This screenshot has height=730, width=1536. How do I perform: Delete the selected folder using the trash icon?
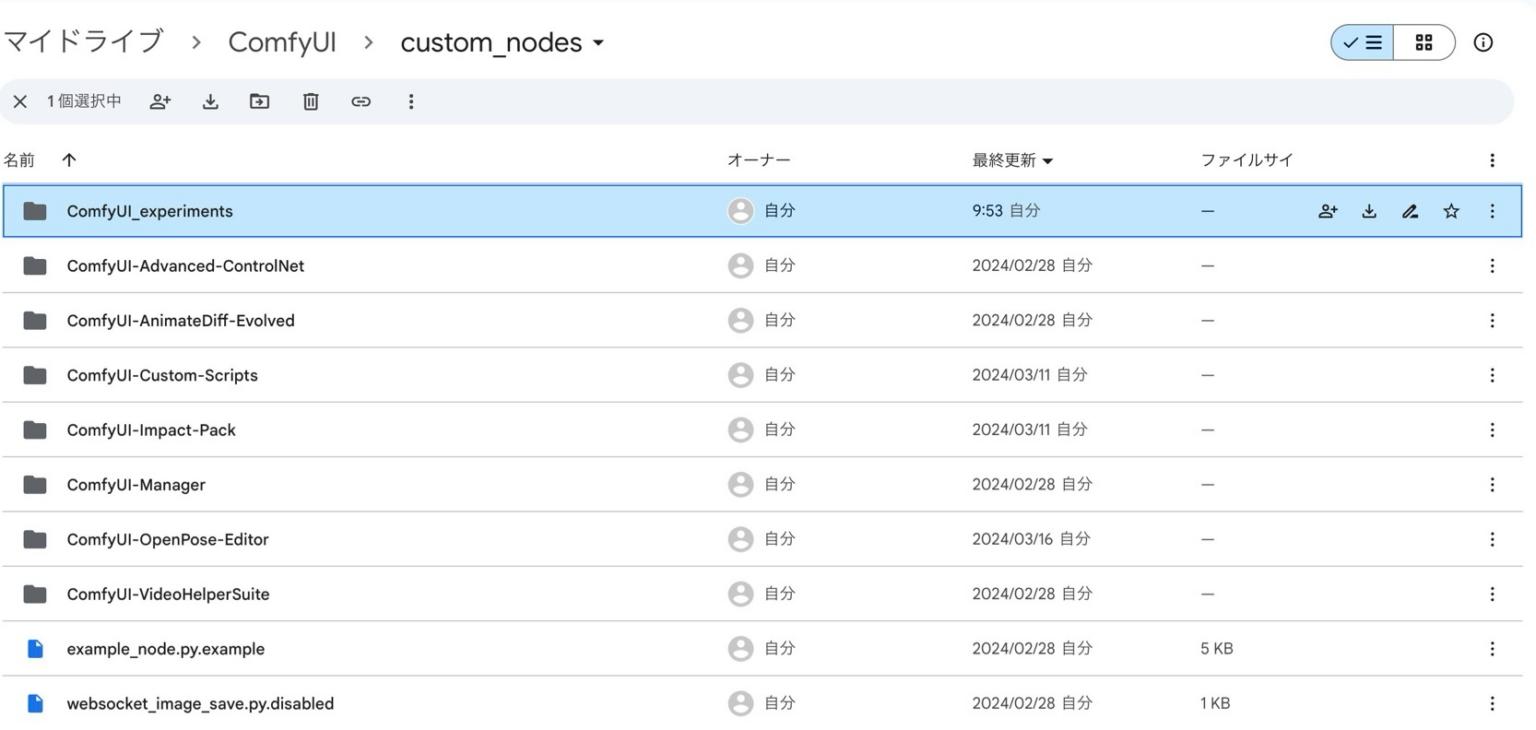coord(310,101)
